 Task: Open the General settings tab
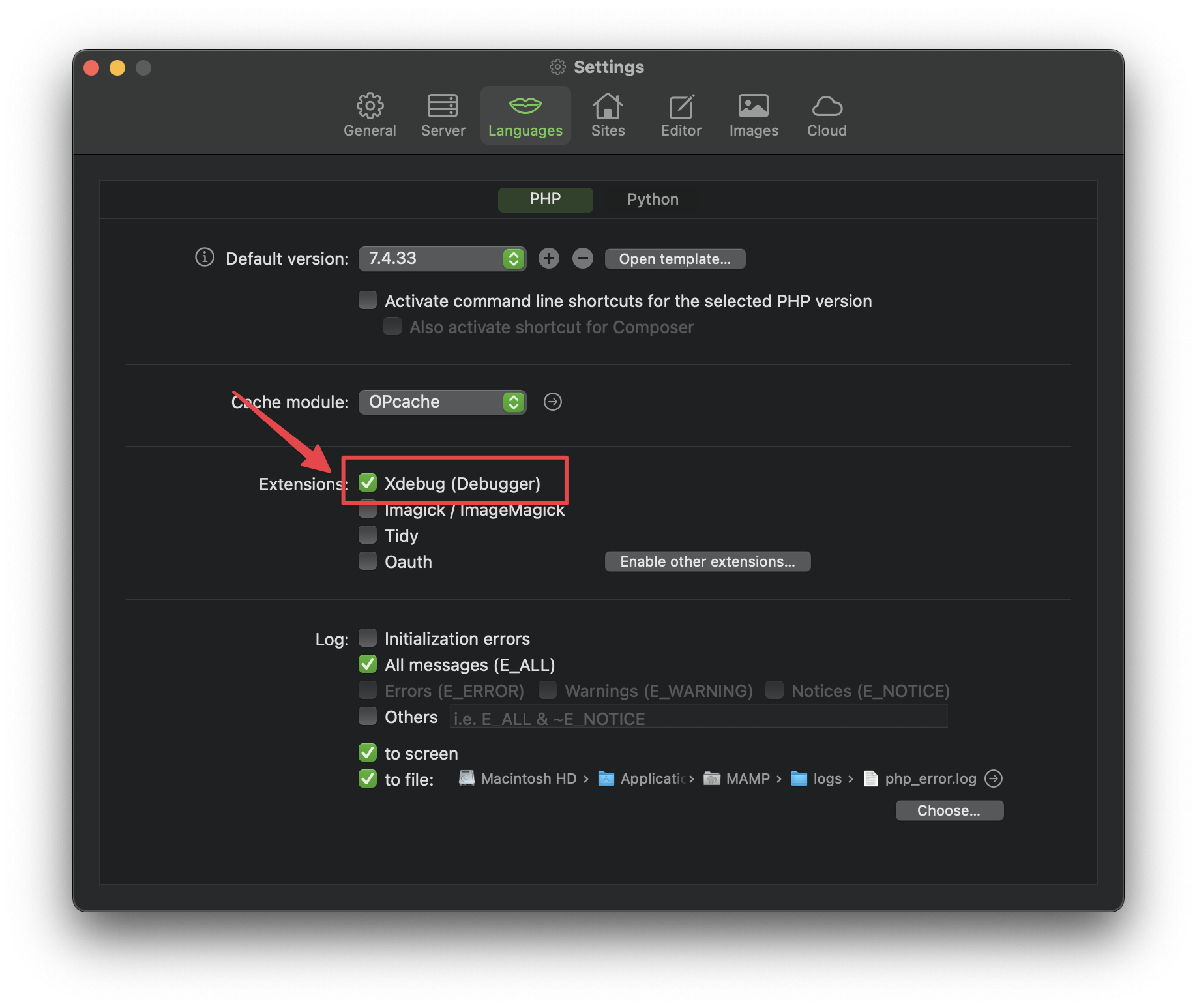pos(370,115)
